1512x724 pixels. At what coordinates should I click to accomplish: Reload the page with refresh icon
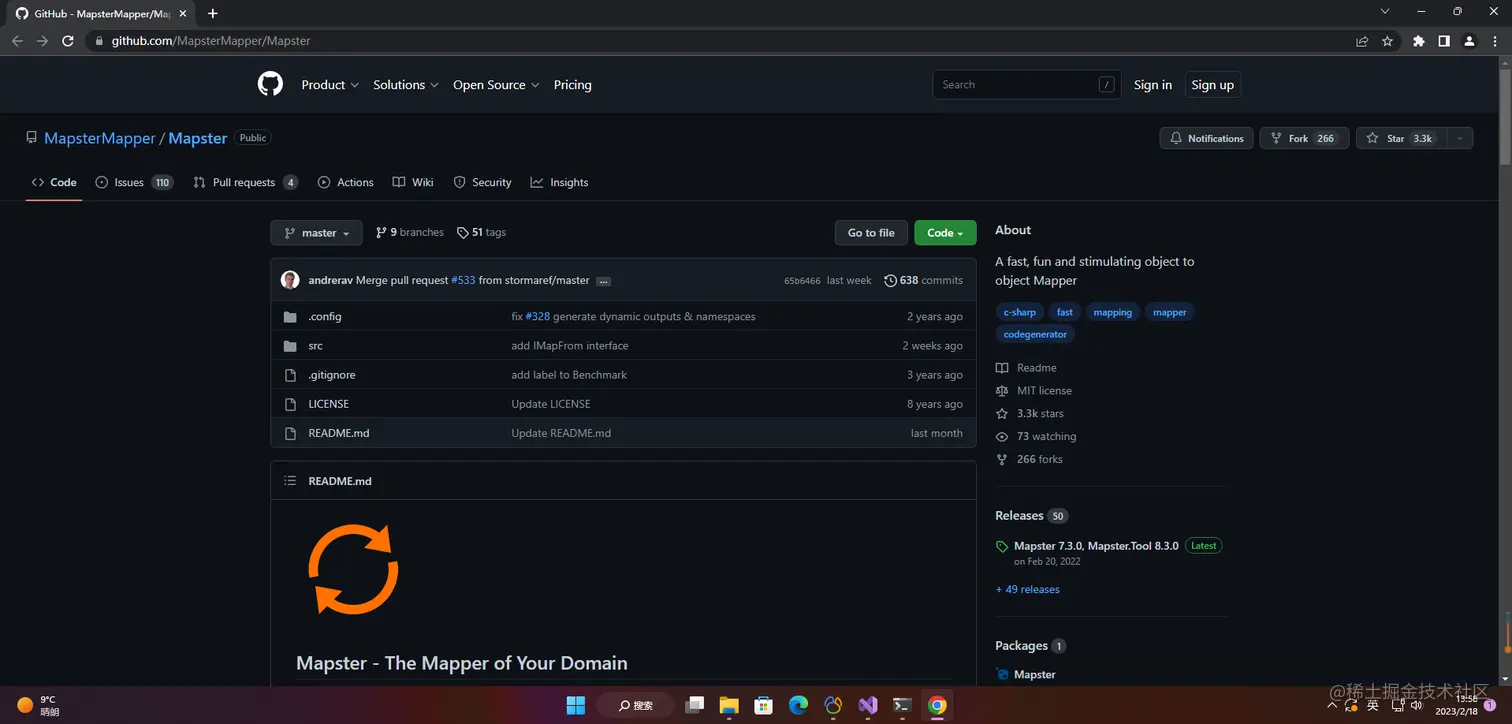68,41
